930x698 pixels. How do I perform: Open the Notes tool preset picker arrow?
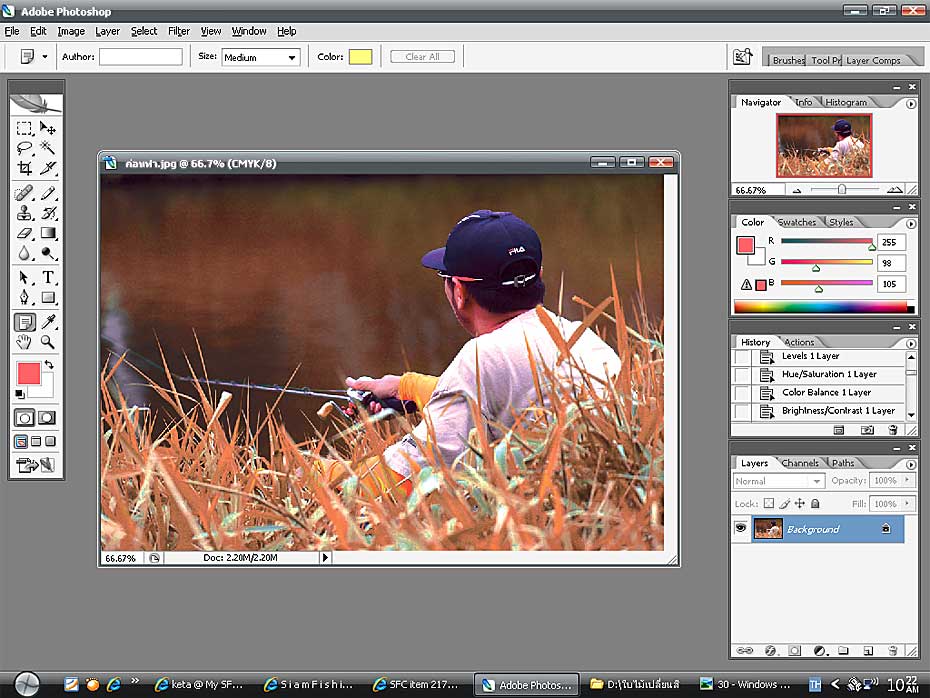pyautogui.click(x=44, y=57)
